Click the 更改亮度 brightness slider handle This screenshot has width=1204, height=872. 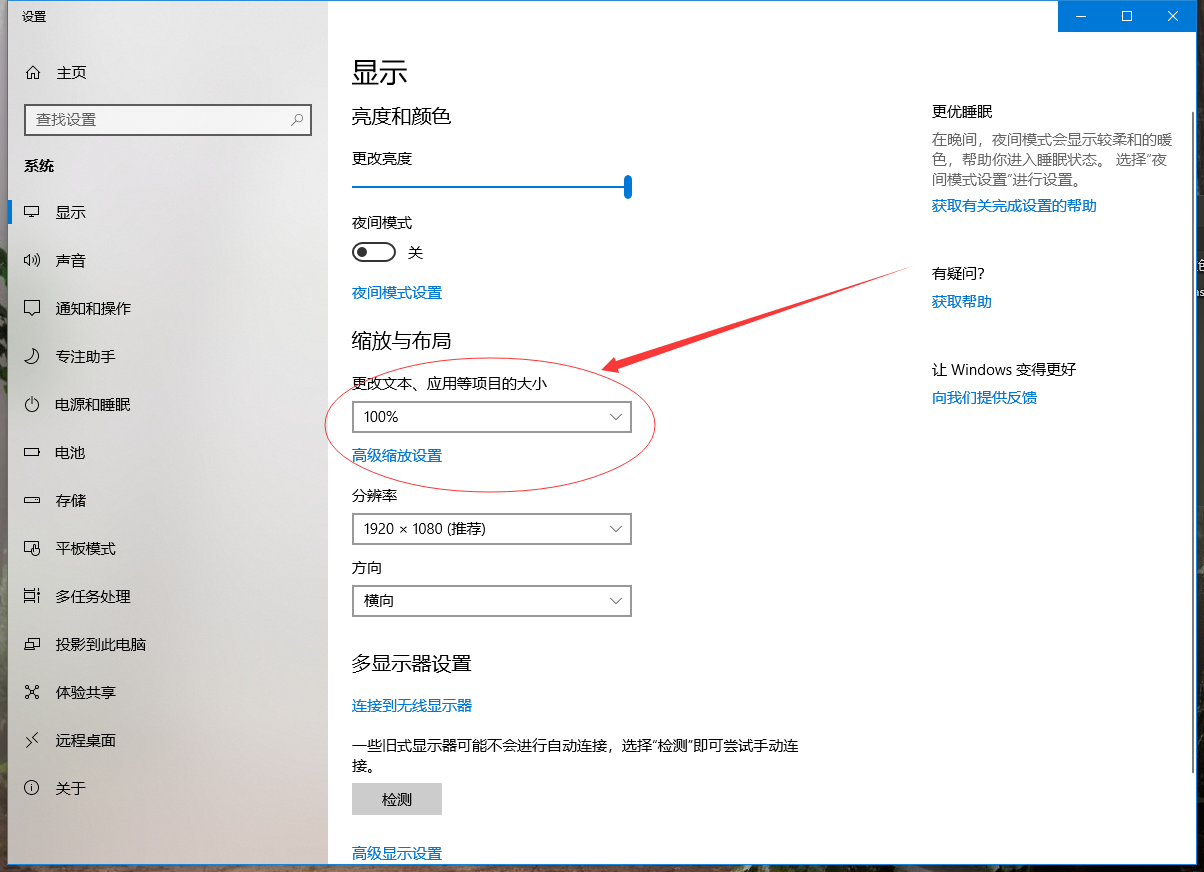click(628, 187)
